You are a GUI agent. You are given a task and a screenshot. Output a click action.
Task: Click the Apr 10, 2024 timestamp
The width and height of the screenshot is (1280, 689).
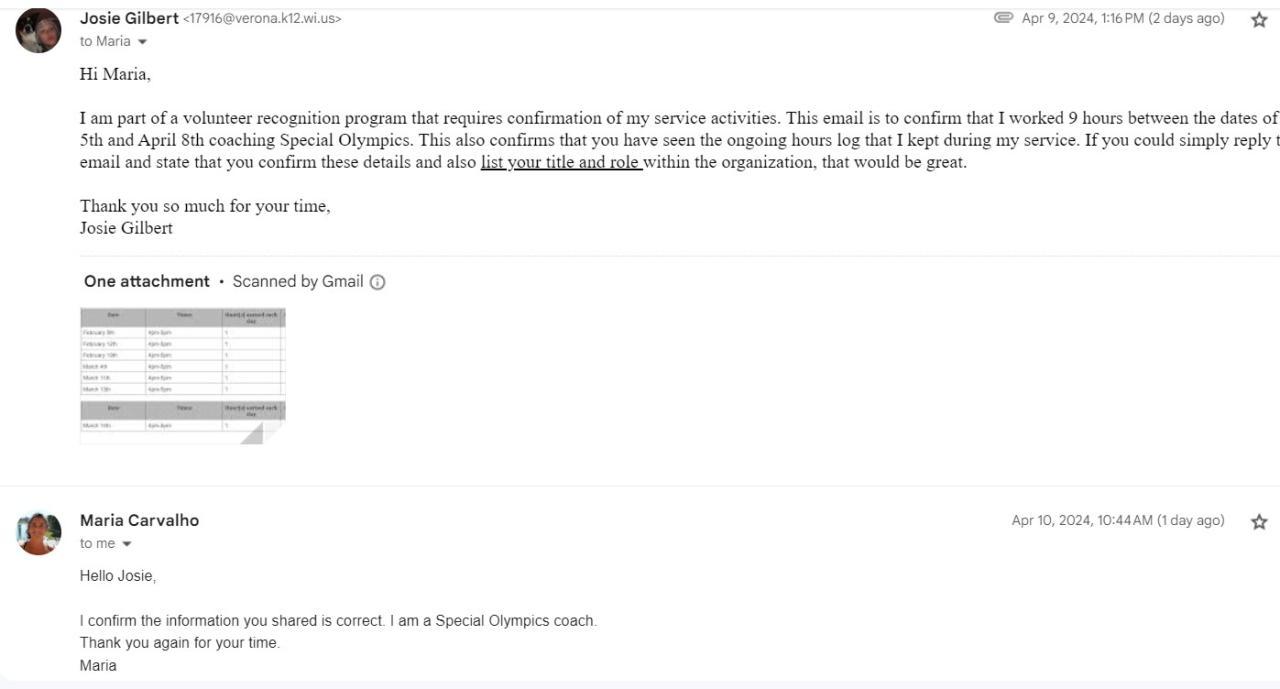click(x=1117, y=520)
